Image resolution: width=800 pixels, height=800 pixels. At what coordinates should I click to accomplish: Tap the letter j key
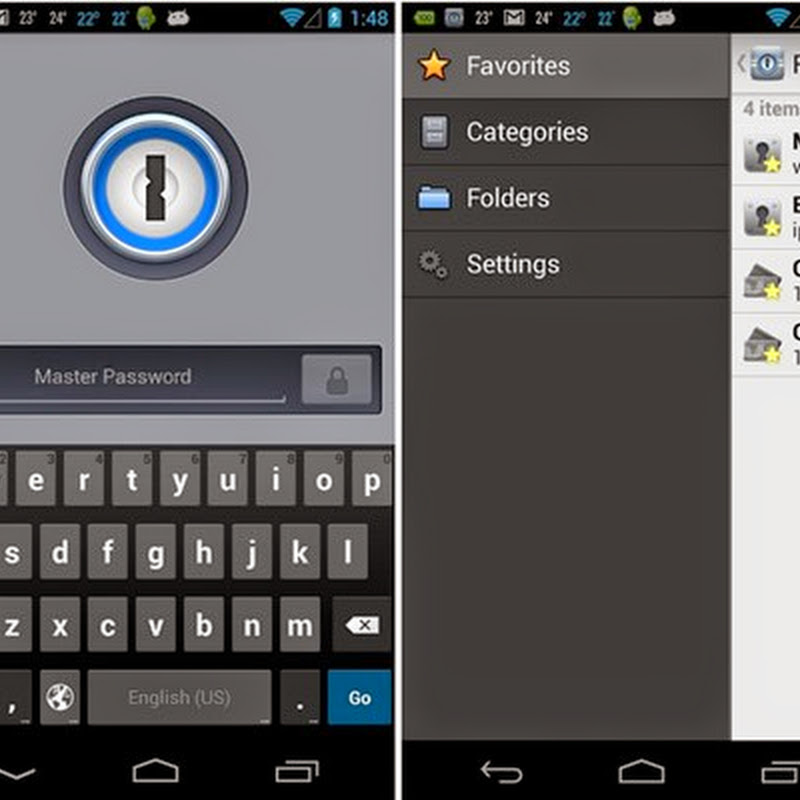(x=252, y=552)
